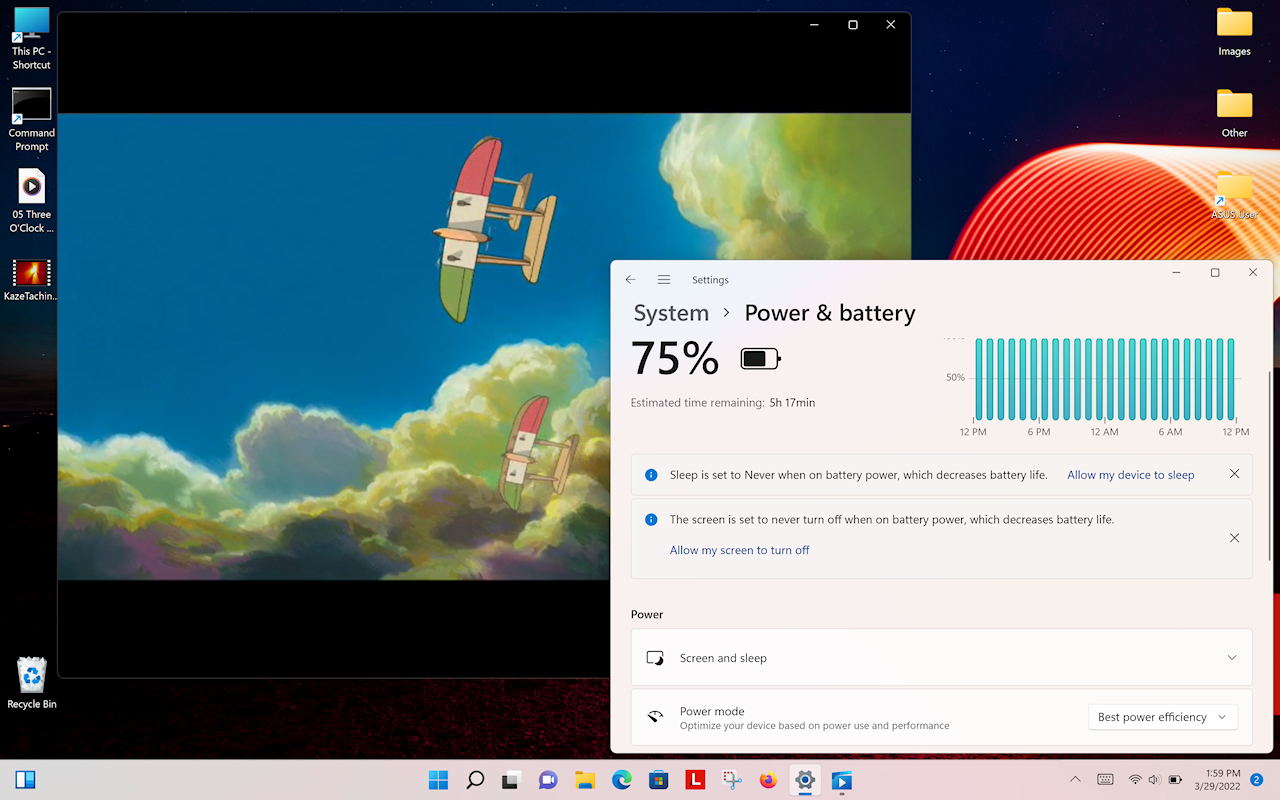Click the Estimated time remaining text

722,403
